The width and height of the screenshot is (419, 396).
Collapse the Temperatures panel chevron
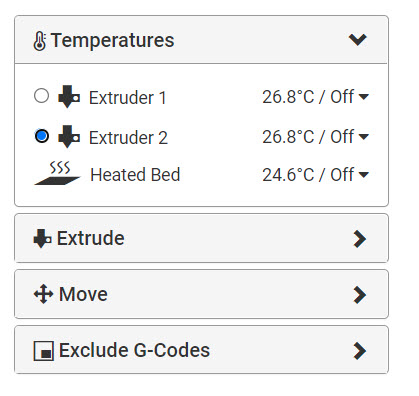pos(358,40)
